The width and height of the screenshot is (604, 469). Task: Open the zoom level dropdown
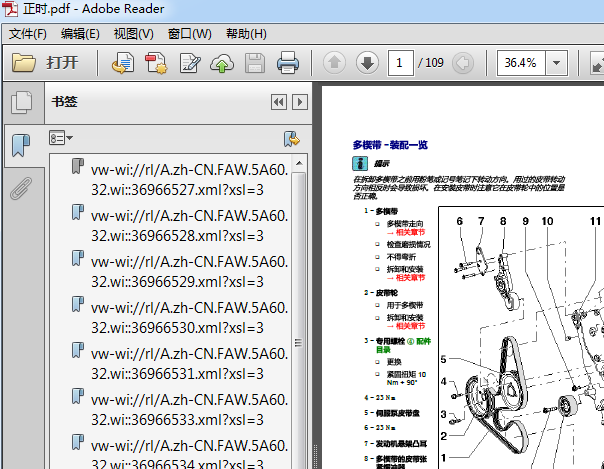point(556,62)
